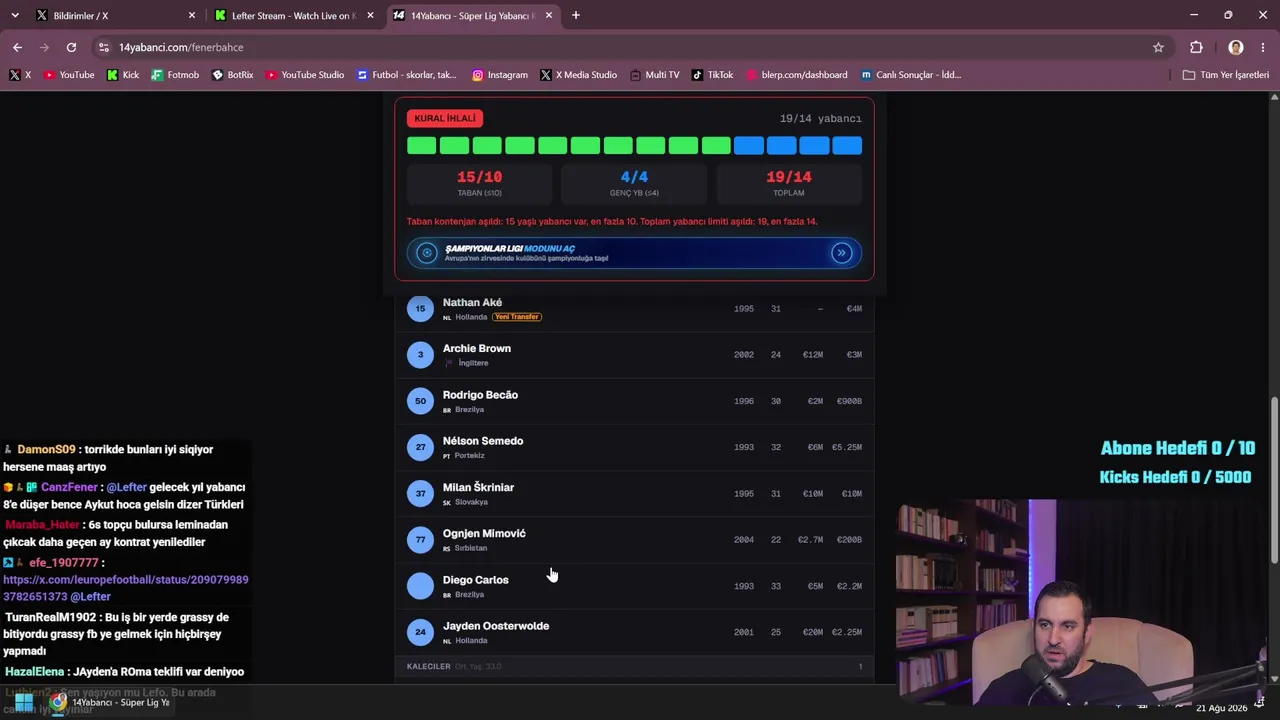Image resolution: width=1280 pixels, height=720 pixels.
Task: Click the HazalElena username in chat
Action: click(x=35, y=672)
